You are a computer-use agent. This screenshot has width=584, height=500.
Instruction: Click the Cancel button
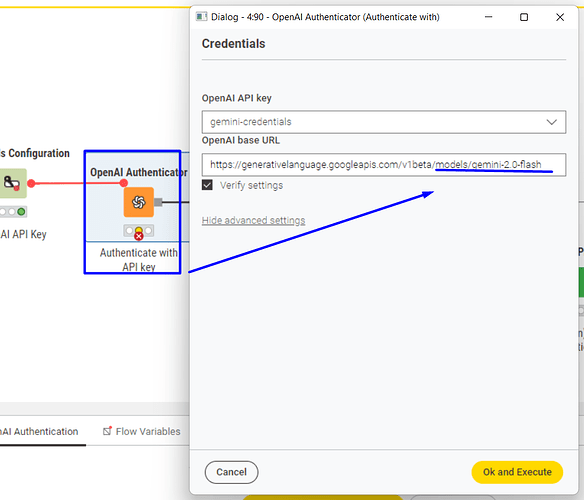click(231, 472)
